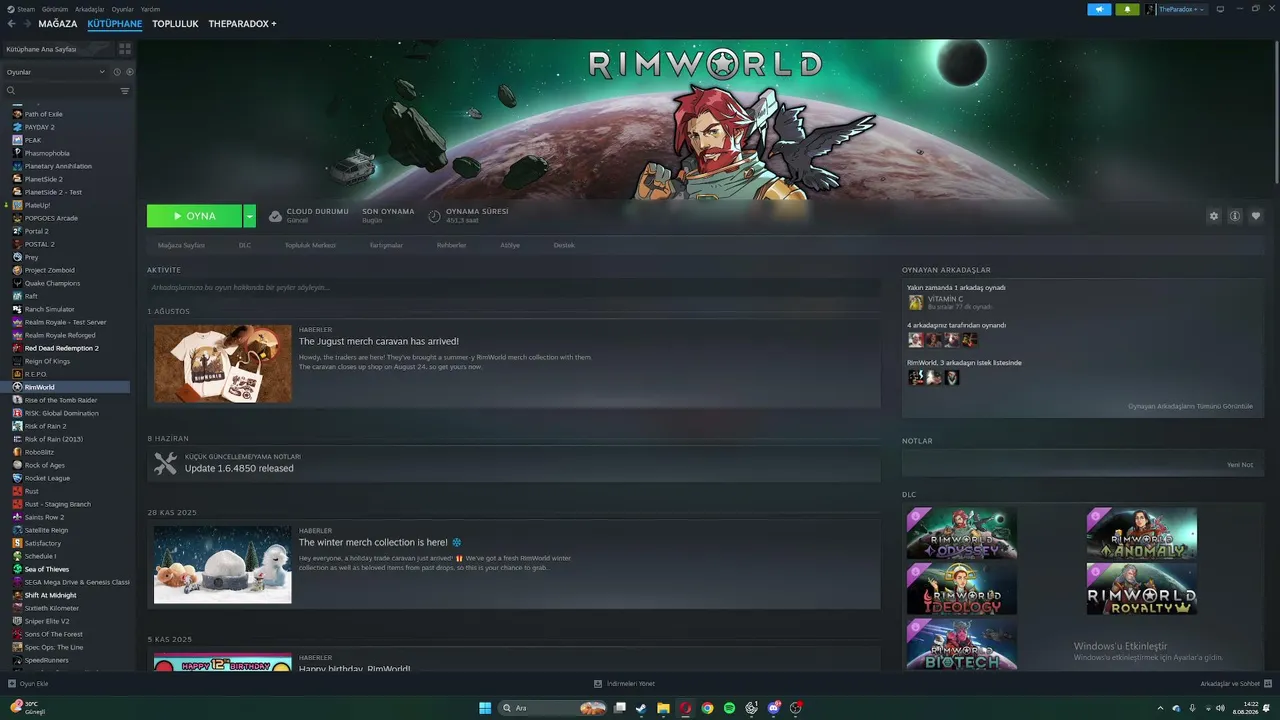Open the RimWorld DLC tab link
Viewport: 1280px width, 720px height.
pyautogui.click(x=245, y=245)
